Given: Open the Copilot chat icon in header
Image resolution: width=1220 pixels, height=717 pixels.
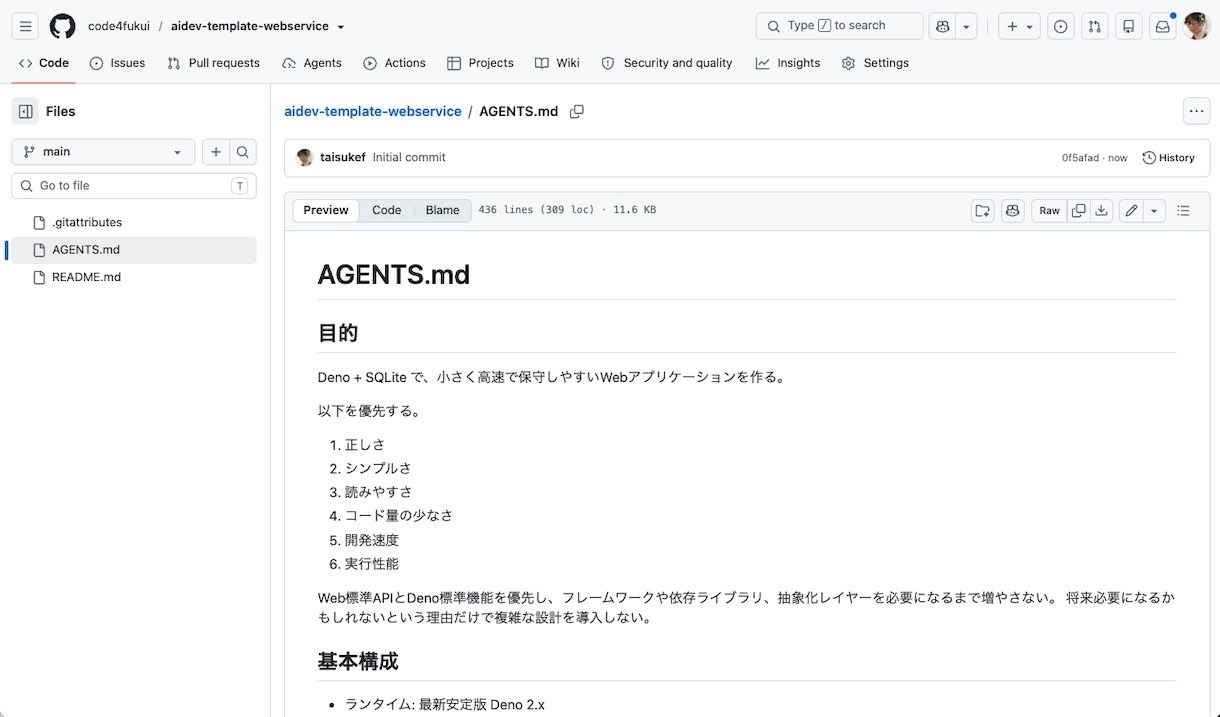Looking at the screenshot, I should pos(942,26).
